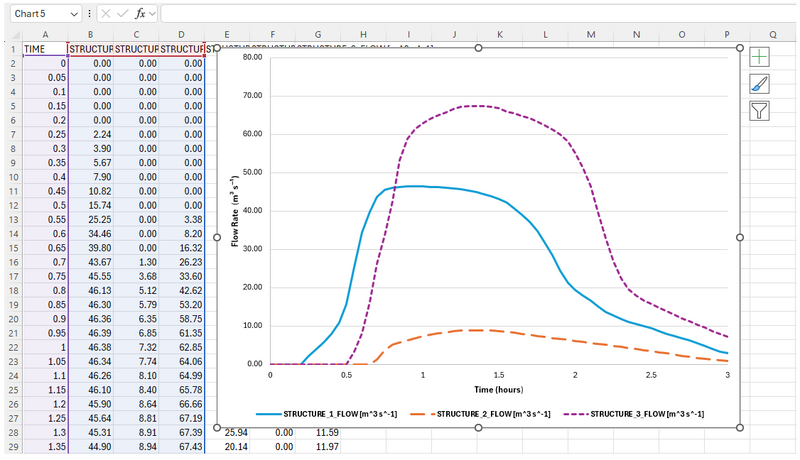Expand the Name Box dropdown arrow
The height and width of the screenshot is (460, 800).
(x=75, y=15)
